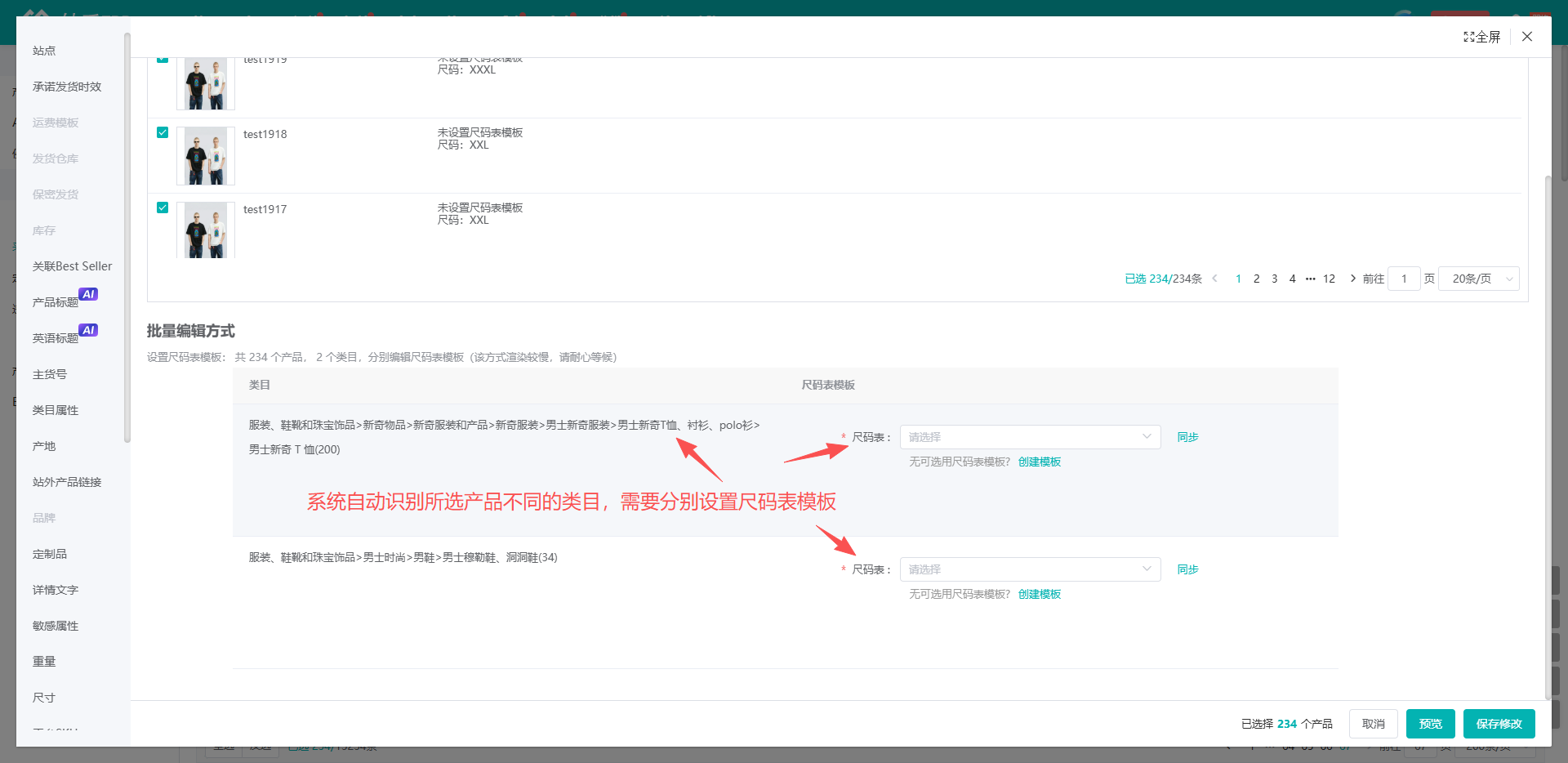Click the test1918 product name
Screen dimensions: 1568x763
[265, 134]
